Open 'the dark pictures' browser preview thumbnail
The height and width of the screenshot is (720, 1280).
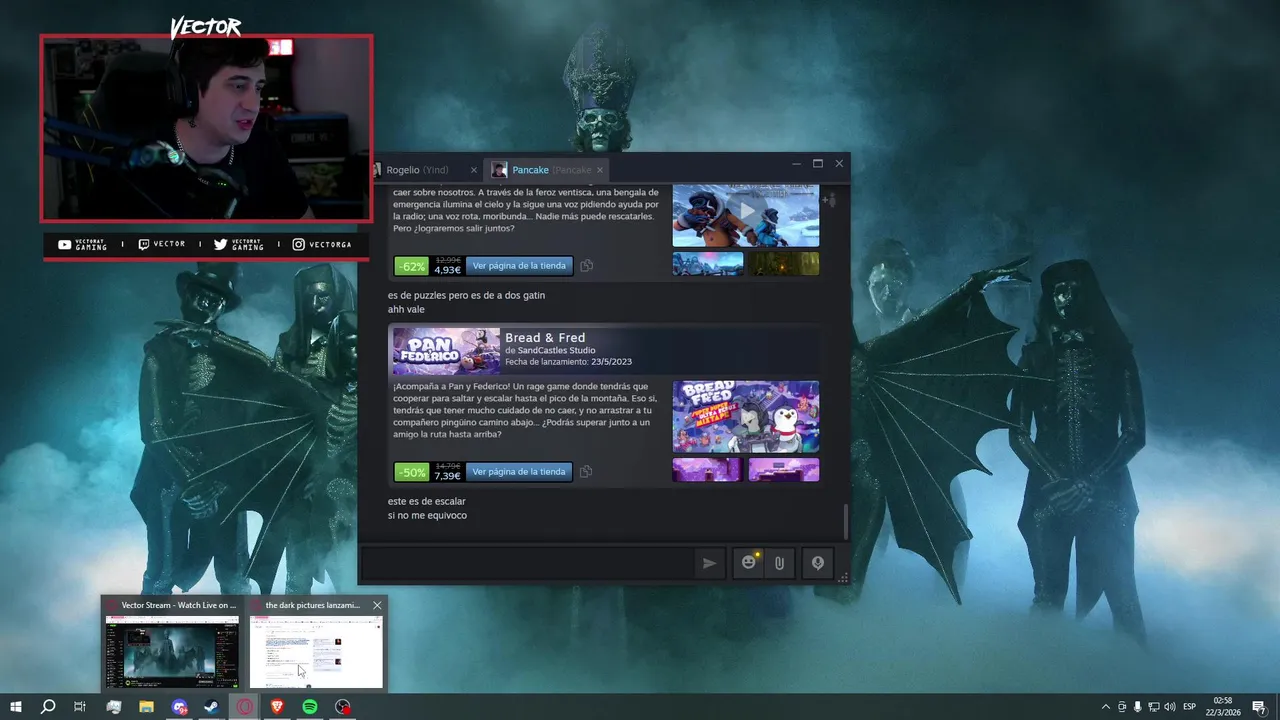tap(316, 652)
